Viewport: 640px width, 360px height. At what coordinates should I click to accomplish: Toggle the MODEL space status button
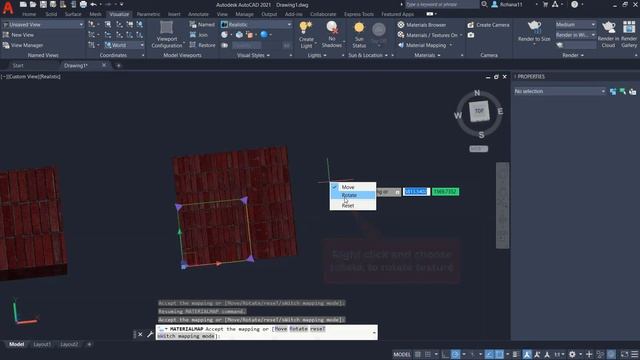tap(402, 354)
